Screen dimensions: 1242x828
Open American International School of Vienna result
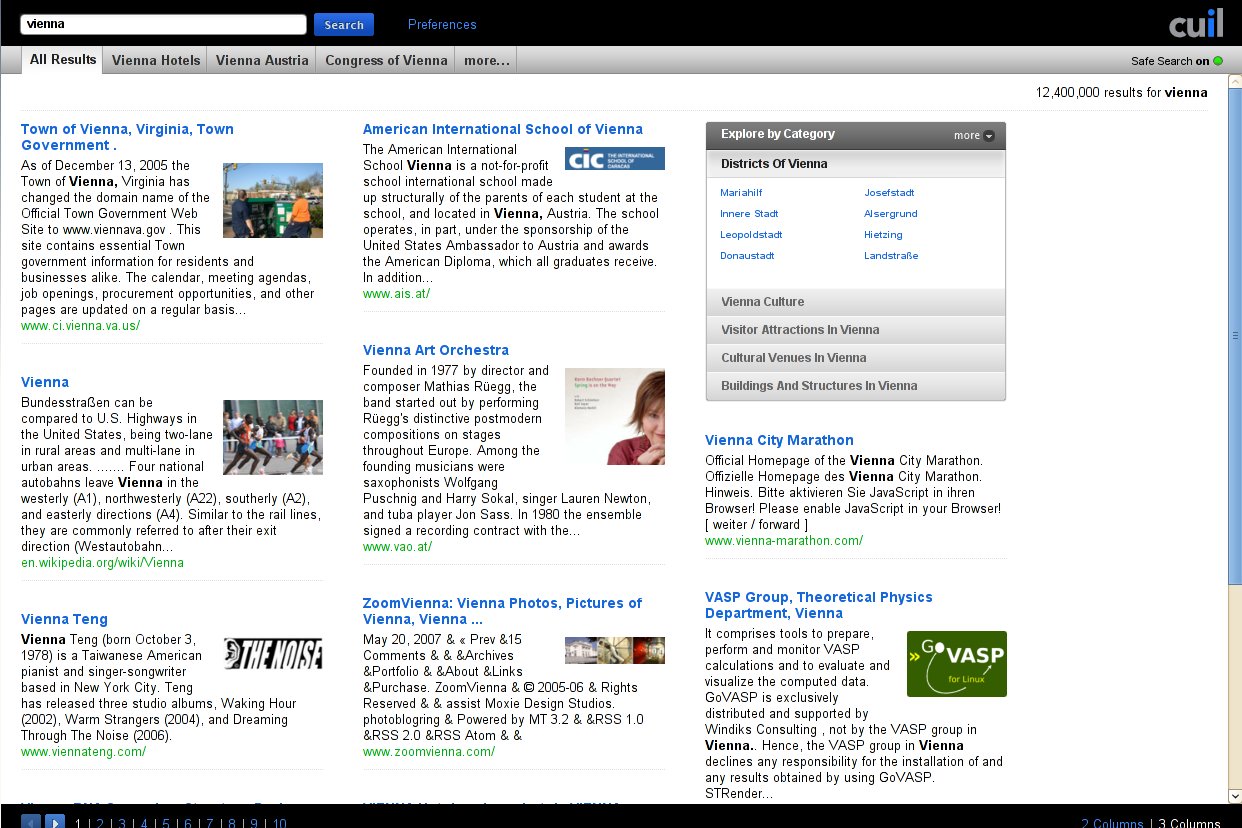503,129
